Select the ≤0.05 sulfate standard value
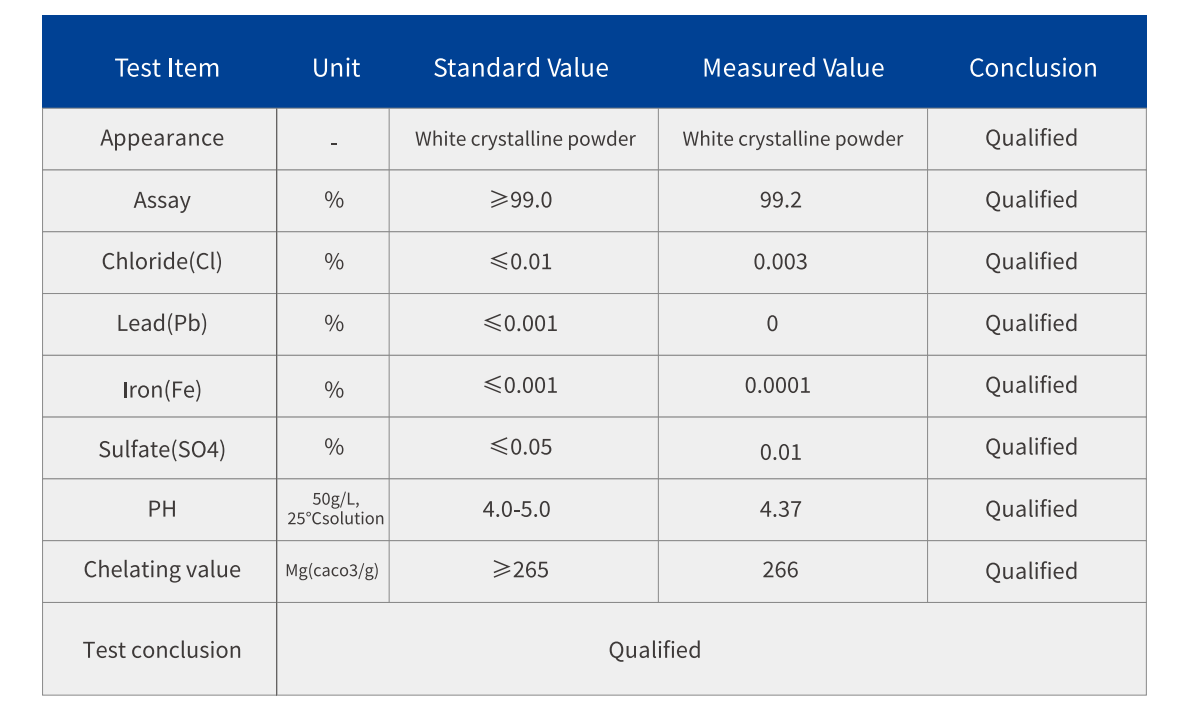The height and width of the screenshot is (710, 1181). click(x=520, y=447)
